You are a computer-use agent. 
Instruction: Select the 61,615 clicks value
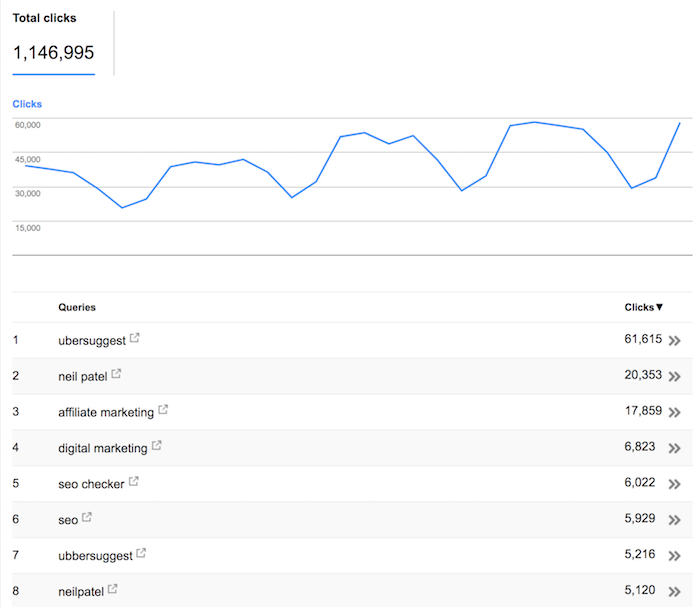tap(643, 339)
